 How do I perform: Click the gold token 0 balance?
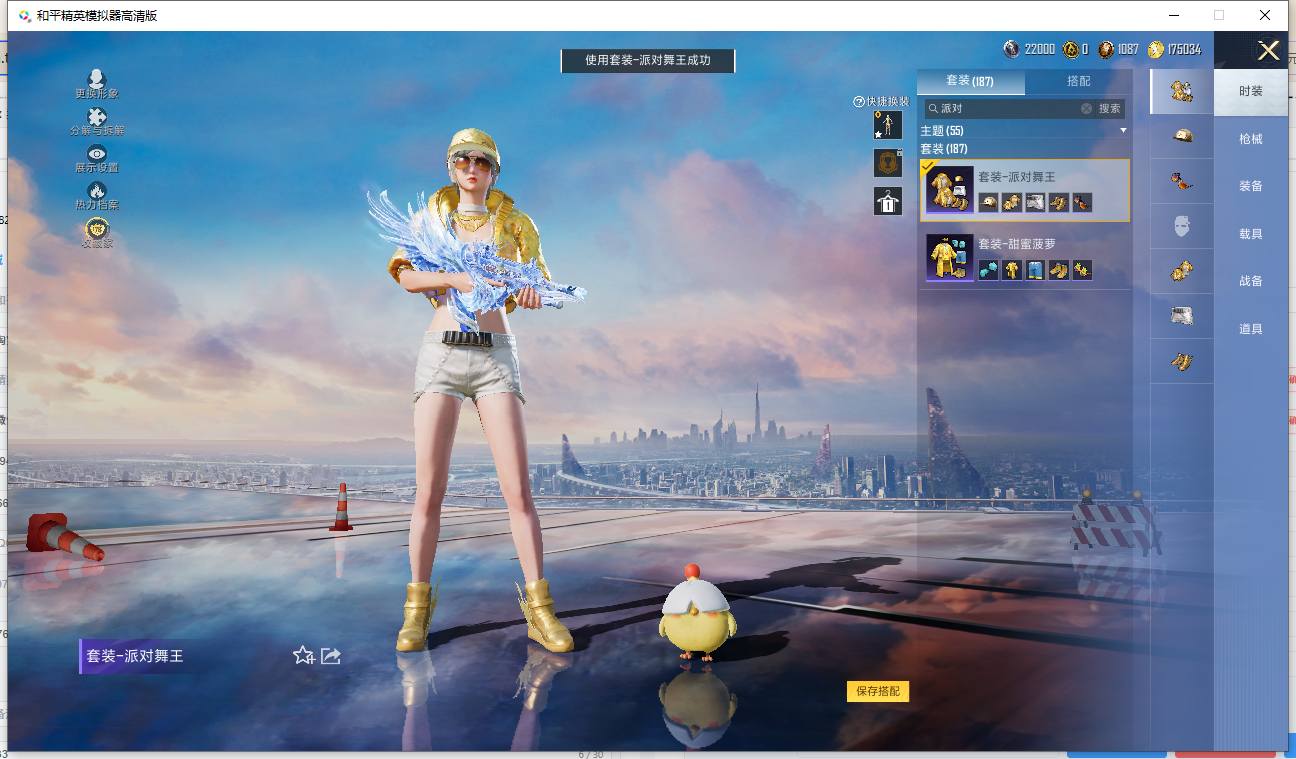[x=1075, y=49]
